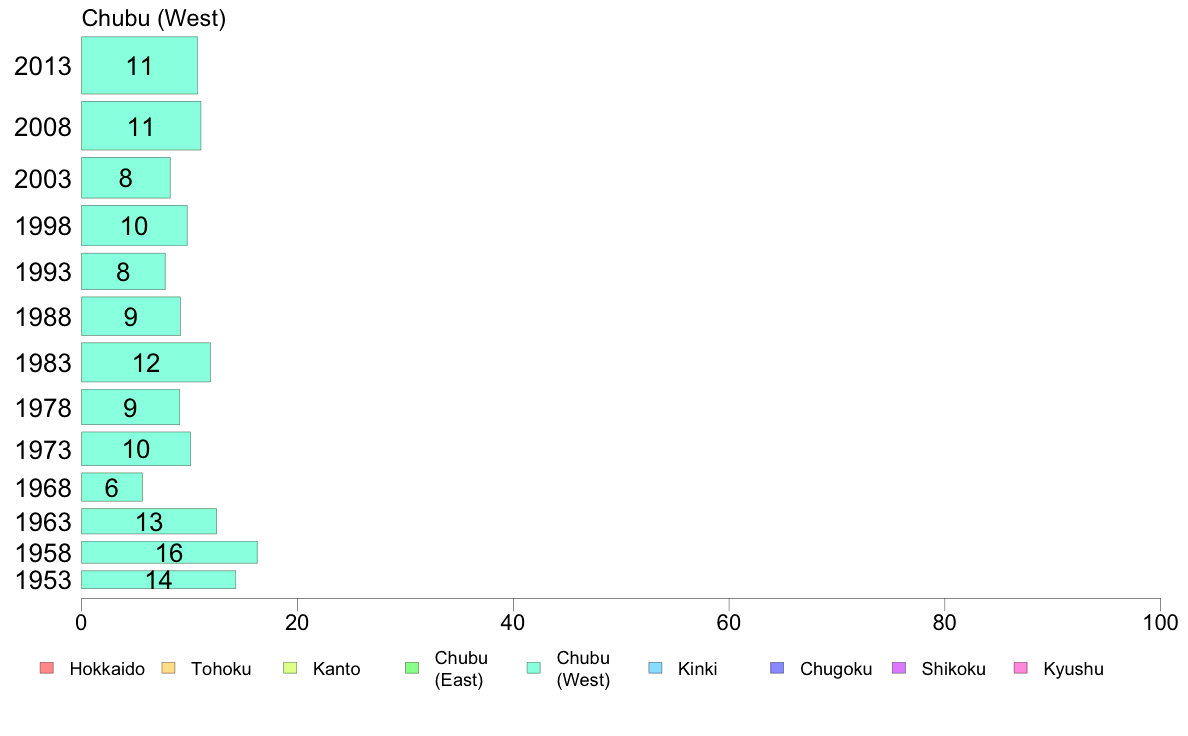
Task: Select the 1983 bar labeled 12
Action: (145, 362)
